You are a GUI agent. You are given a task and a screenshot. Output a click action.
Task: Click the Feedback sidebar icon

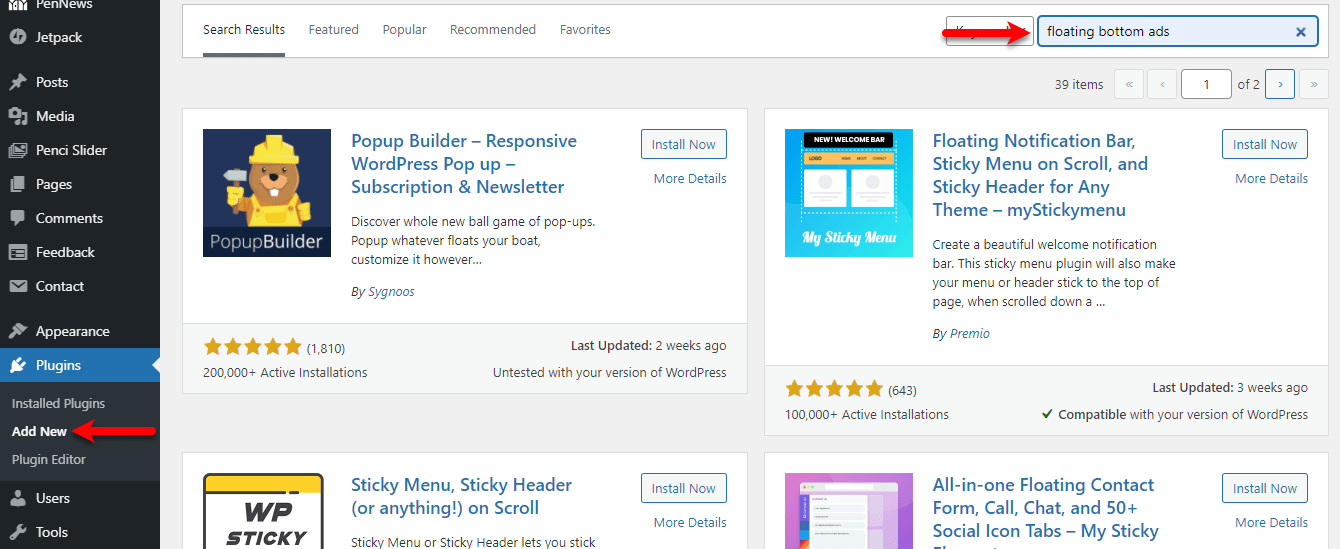pos(18,252)
